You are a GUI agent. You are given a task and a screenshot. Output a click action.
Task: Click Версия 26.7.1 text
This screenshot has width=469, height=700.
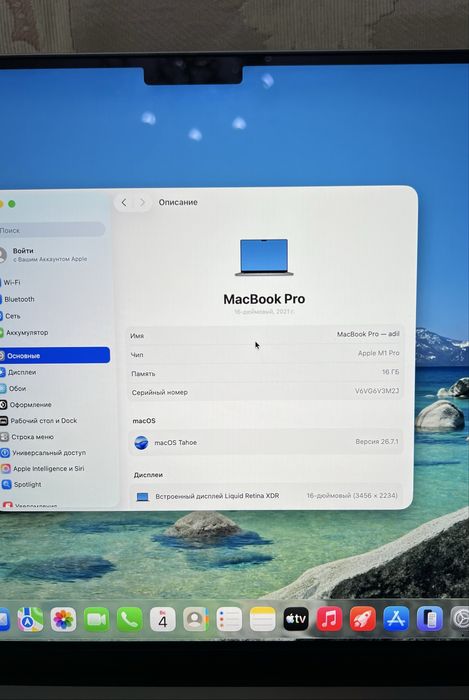pos(377,442)
